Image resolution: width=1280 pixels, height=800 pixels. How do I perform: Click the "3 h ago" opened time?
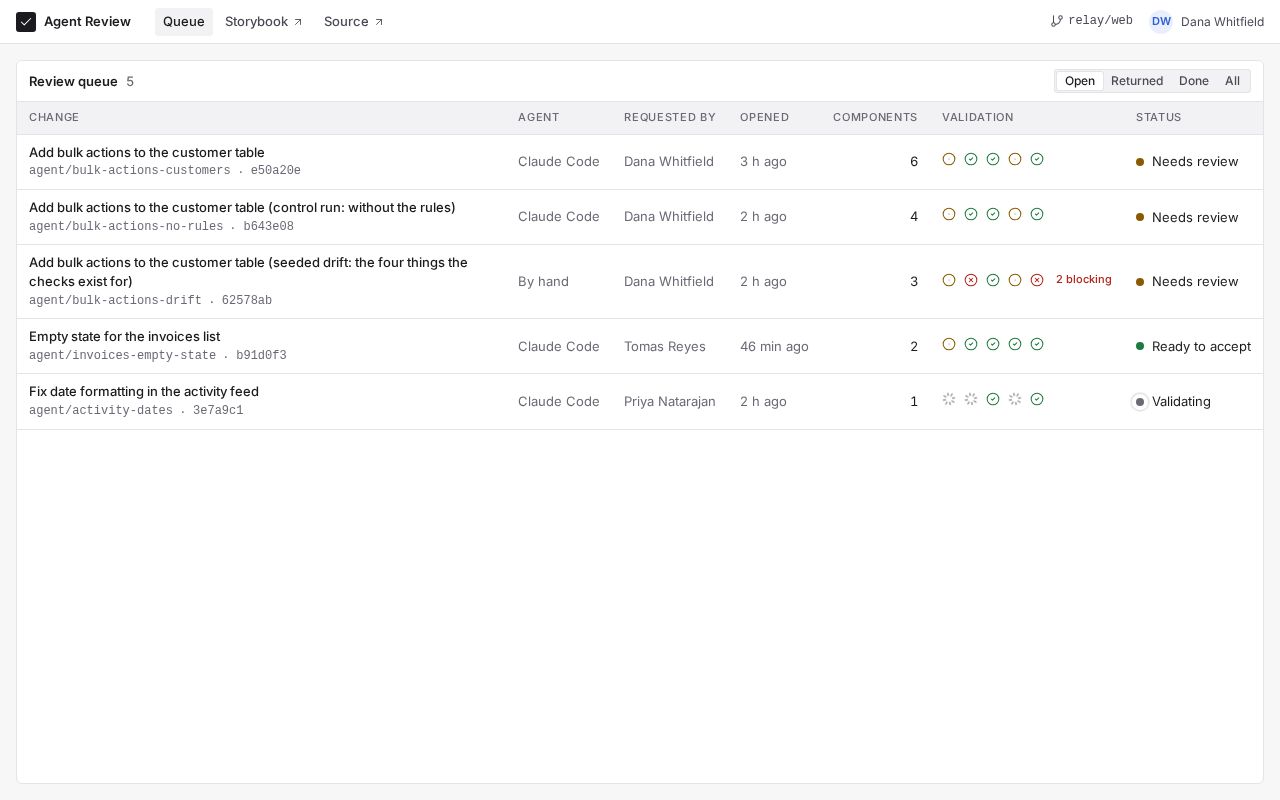763,162
